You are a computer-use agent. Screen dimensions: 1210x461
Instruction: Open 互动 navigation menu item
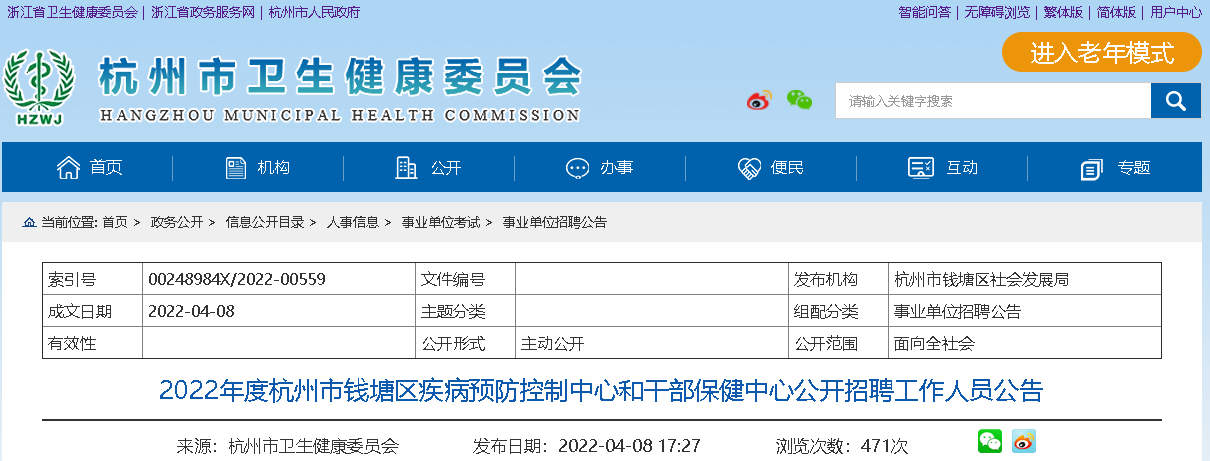[x=962, y=168]
